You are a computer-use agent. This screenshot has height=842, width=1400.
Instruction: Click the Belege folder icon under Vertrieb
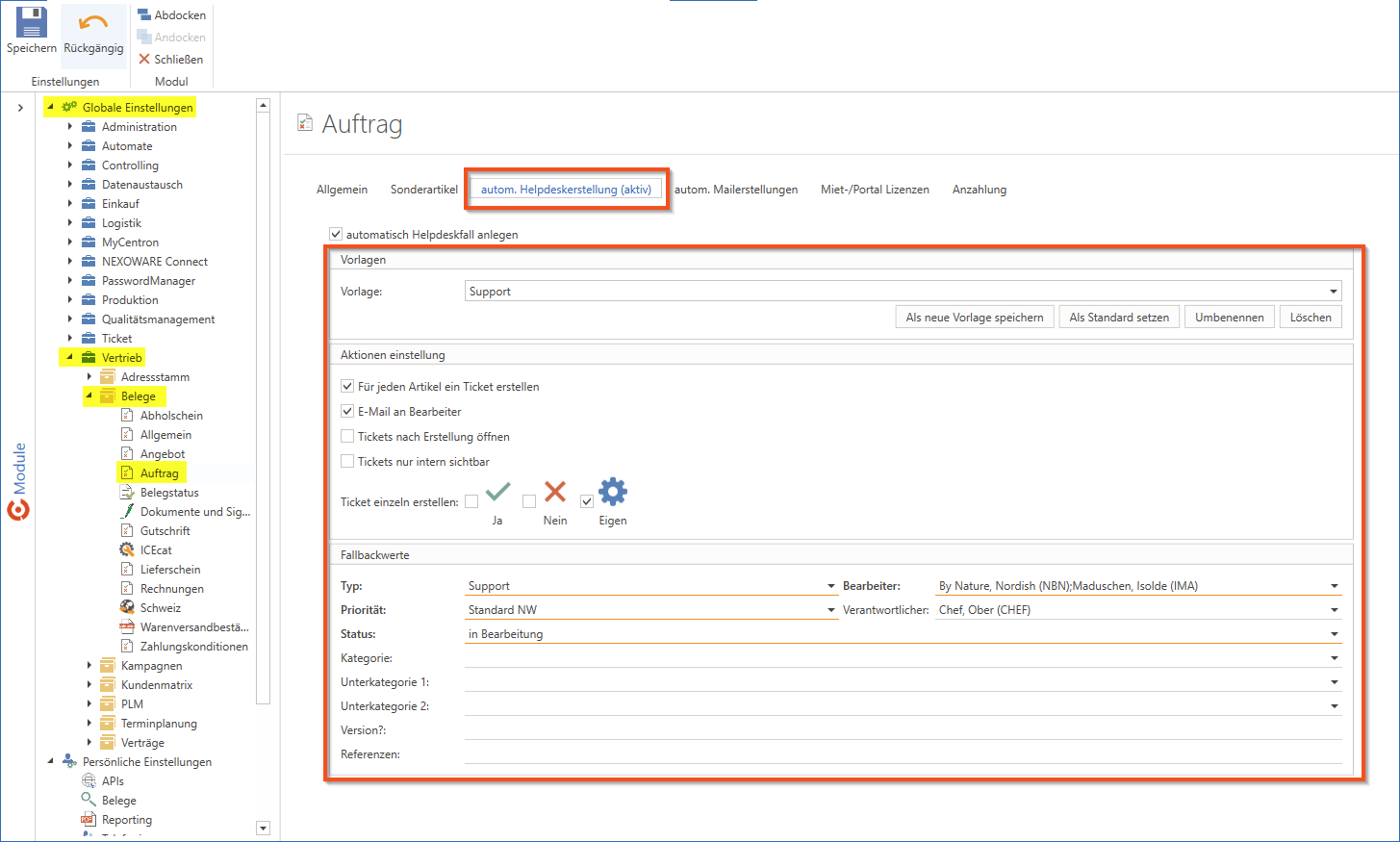(x=108, y=395)
